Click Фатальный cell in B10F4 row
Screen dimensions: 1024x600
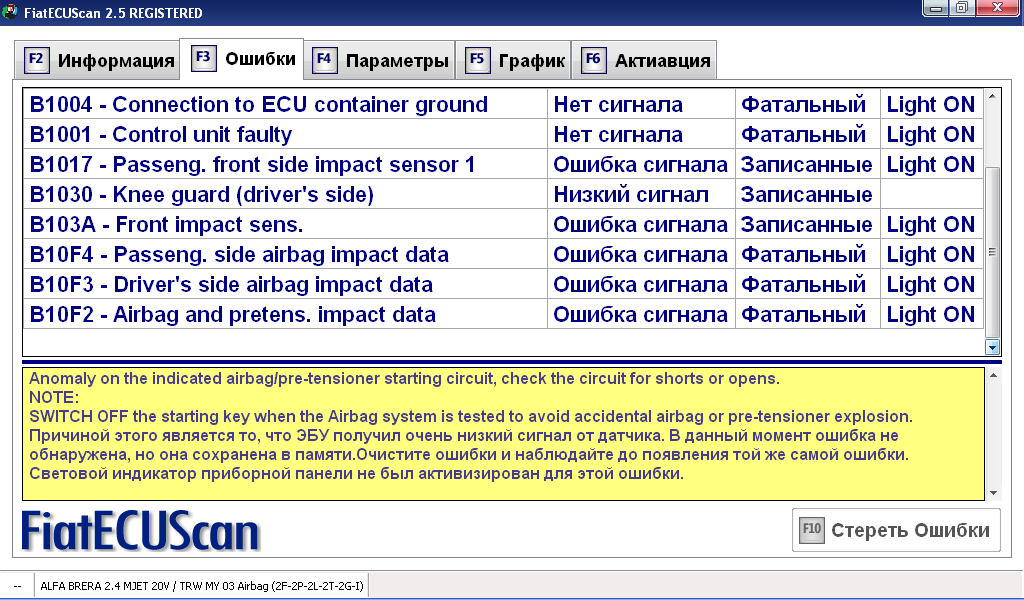coord(807,255)
